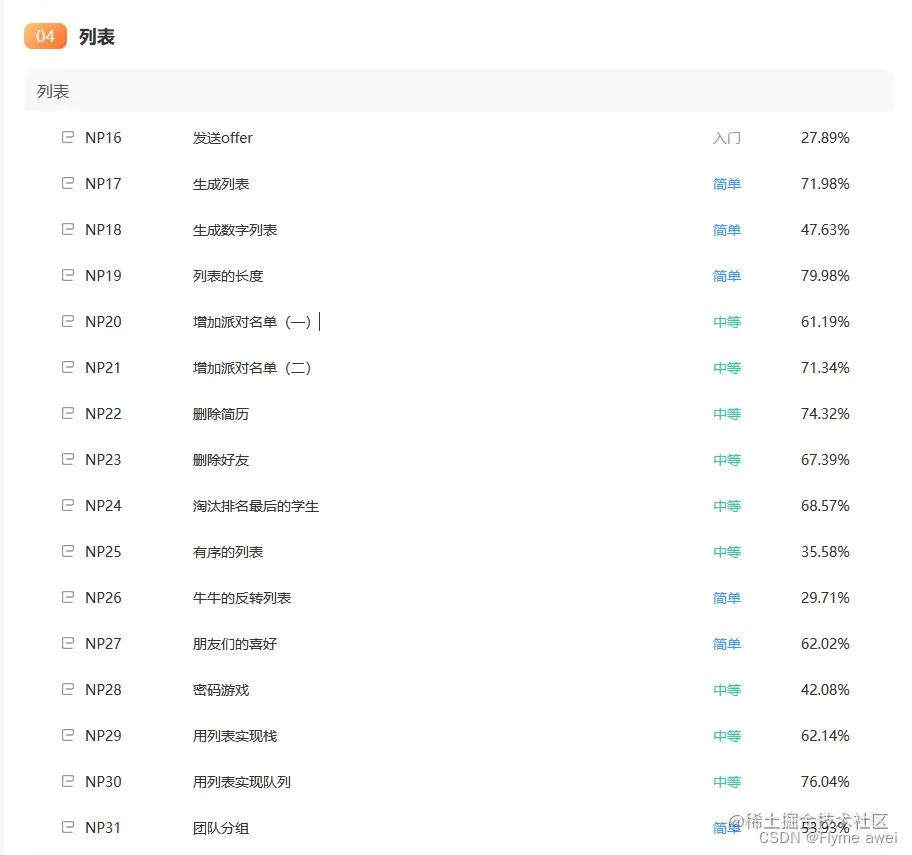
Task: Select the 中等 tag beside 删除好友
Action: (727, 459)
